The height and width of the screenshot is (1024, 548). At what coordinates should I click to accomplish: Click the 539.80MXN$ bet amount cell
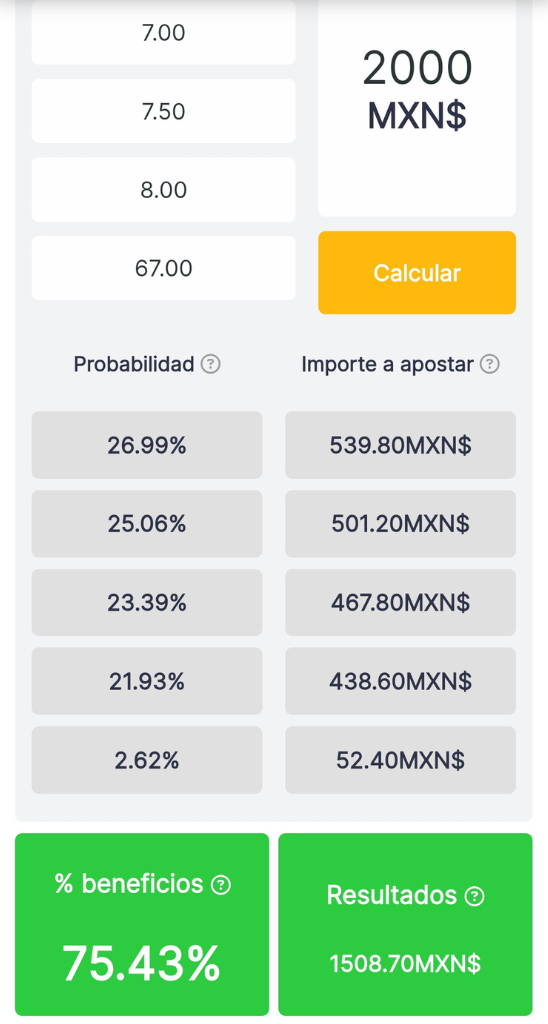(400, 445)
